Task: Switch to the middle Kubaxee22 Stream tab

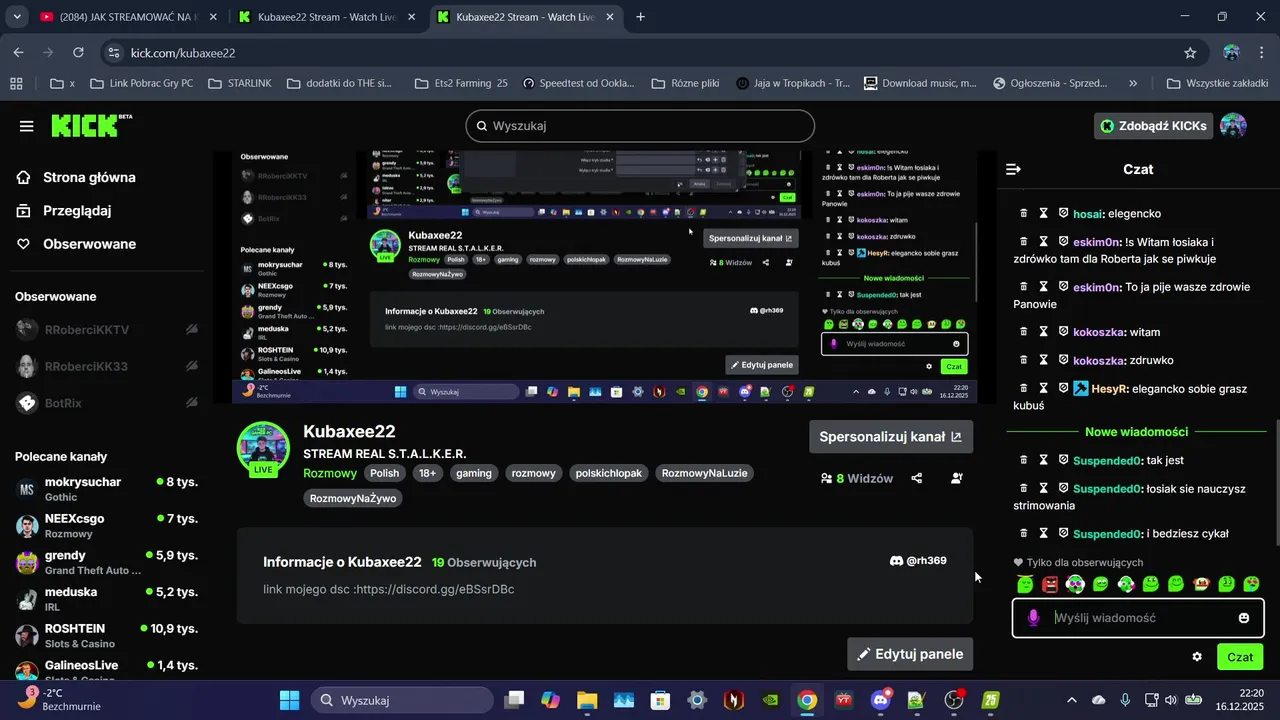Action: point(327,17)
